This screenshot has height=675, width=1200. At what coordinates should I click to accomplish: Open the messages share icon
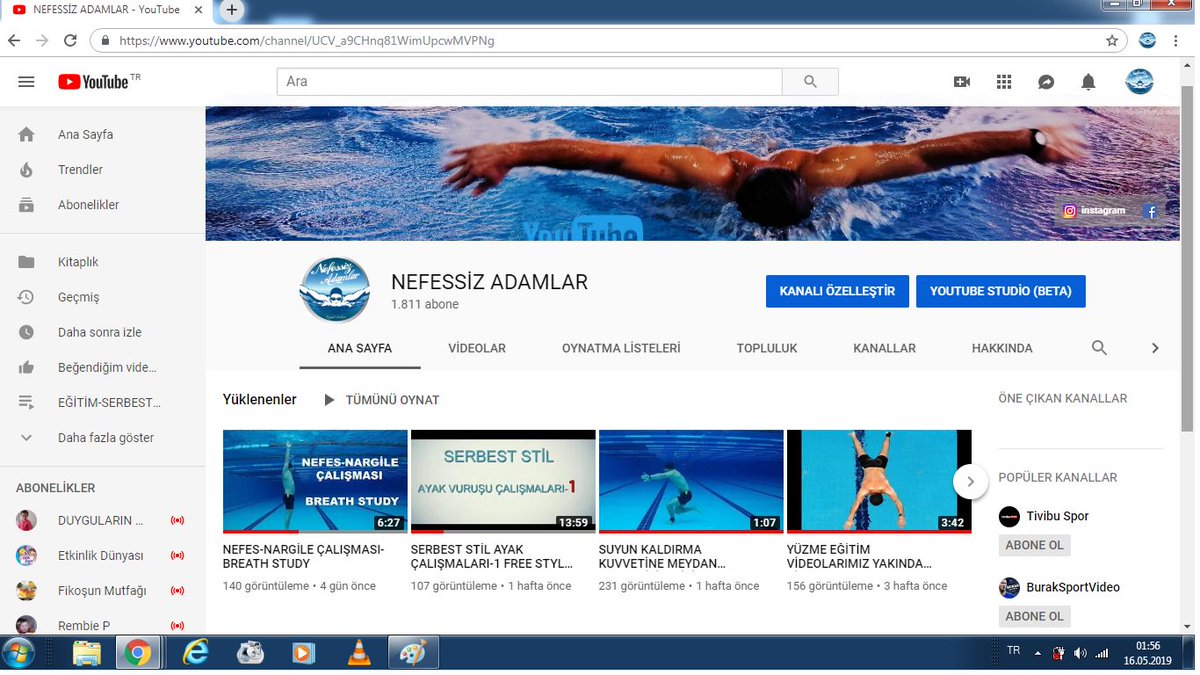click(1046, 82)
